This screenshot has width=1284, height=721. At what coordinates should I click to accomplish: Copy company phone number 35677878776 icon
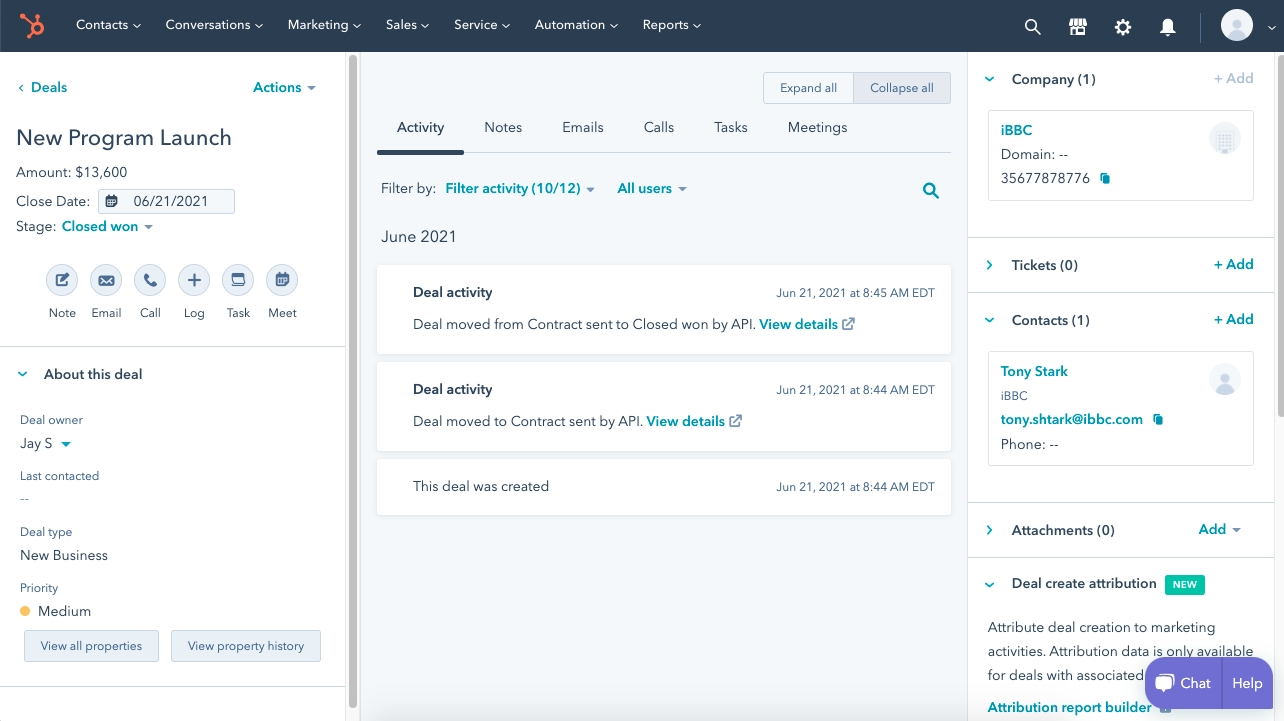pos(1105,178)
